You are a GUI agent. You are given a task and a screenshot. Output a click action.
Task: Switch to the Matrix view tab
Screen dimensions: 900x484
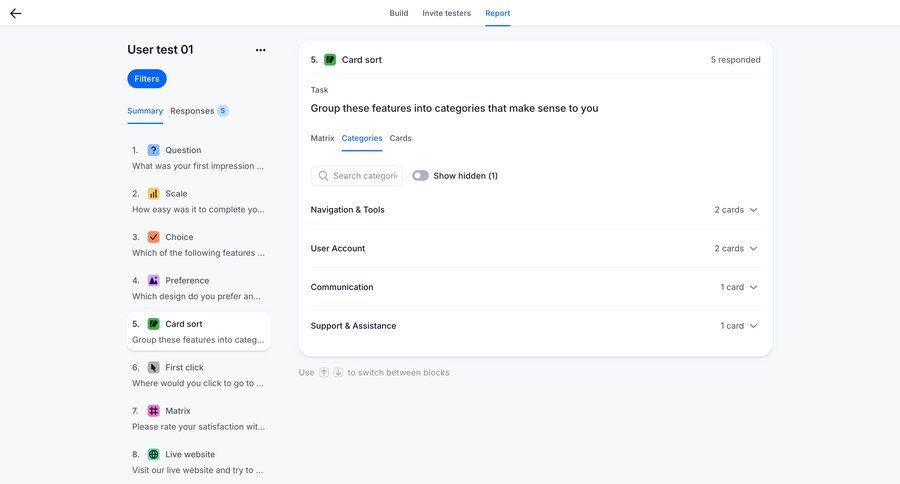[x=322, y=138]
